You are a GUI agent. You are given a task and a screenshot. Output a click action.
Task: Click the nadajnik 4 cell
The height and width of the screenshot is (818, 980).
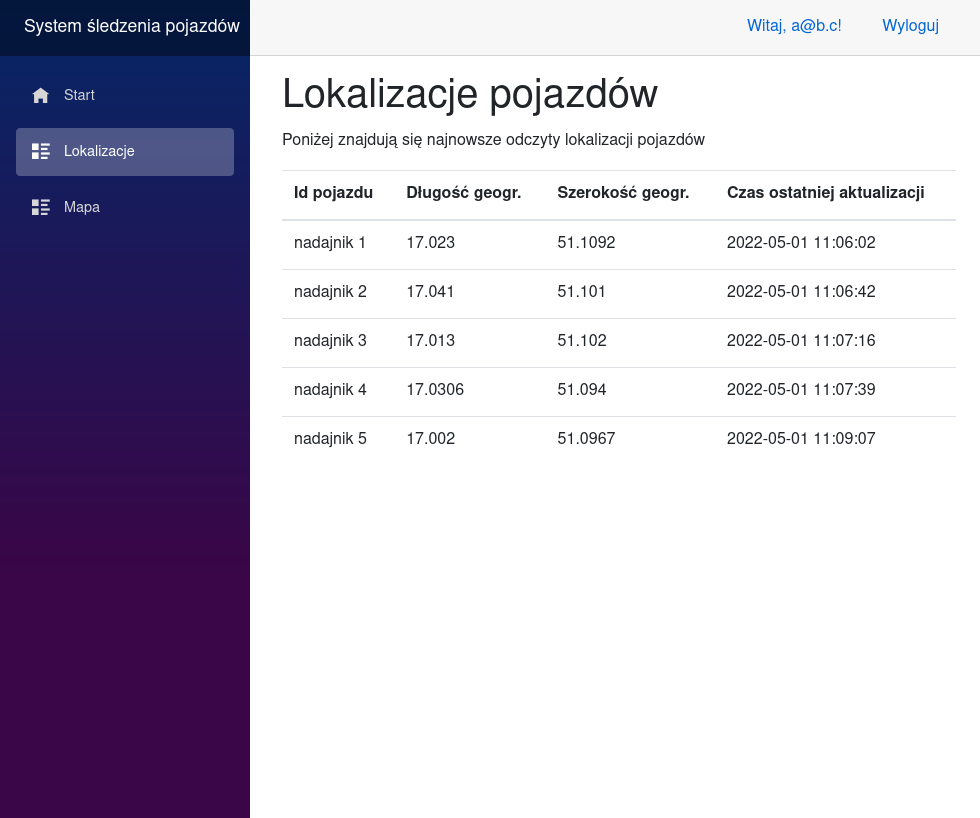click(330, 390)
